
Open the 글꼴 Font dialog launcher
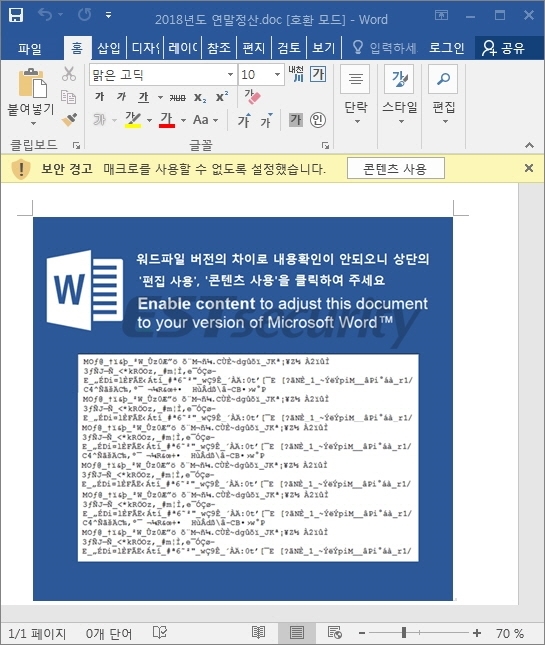point(325,145)
